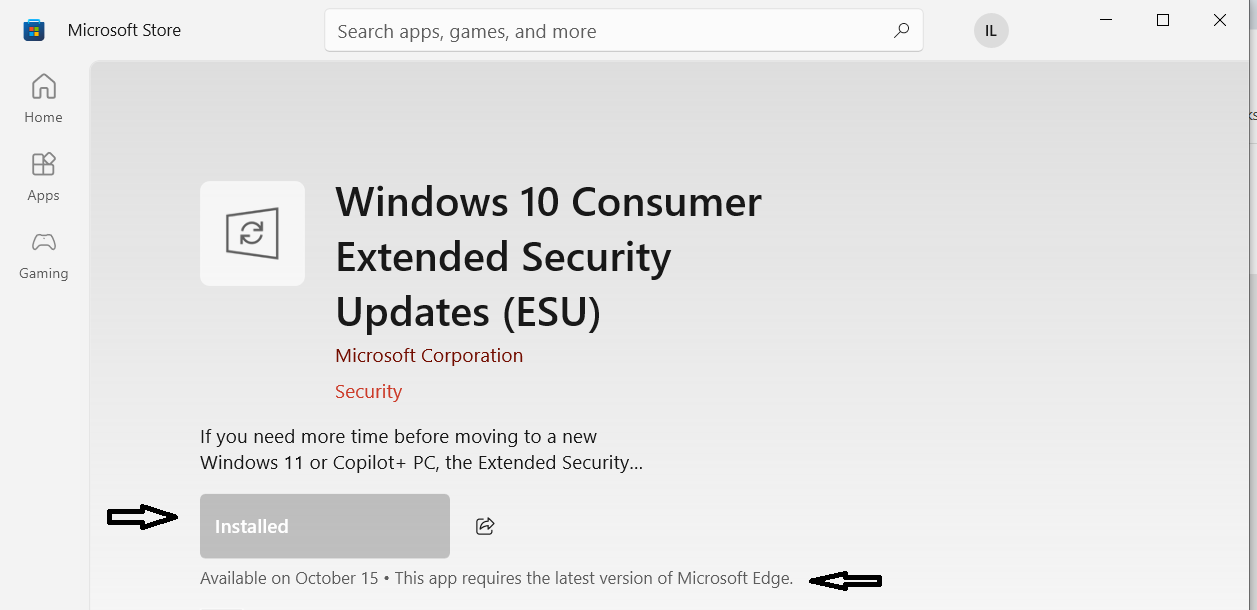Open the Microsoft Corporation publisher page

429,355
